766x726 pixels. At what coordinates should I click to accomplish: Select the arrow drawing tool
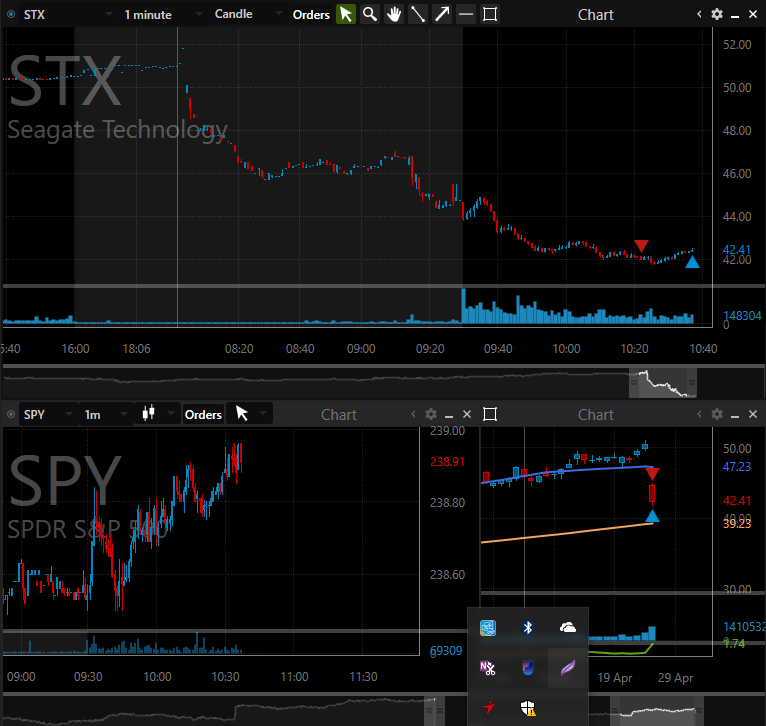pos(442,14)
